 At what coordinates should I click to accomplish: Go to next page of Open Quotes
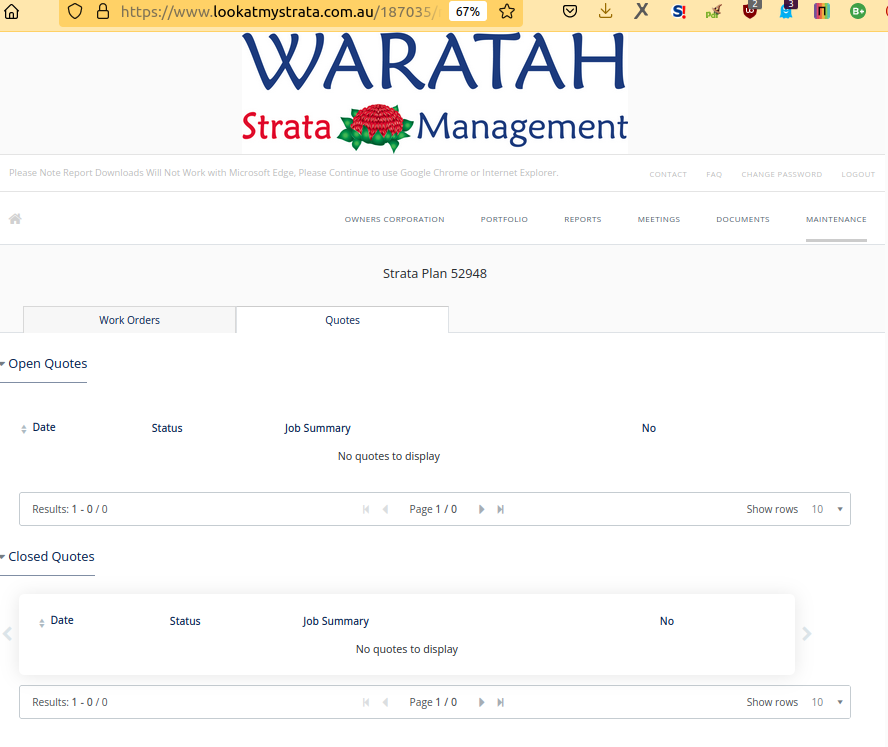click(481, 509)
